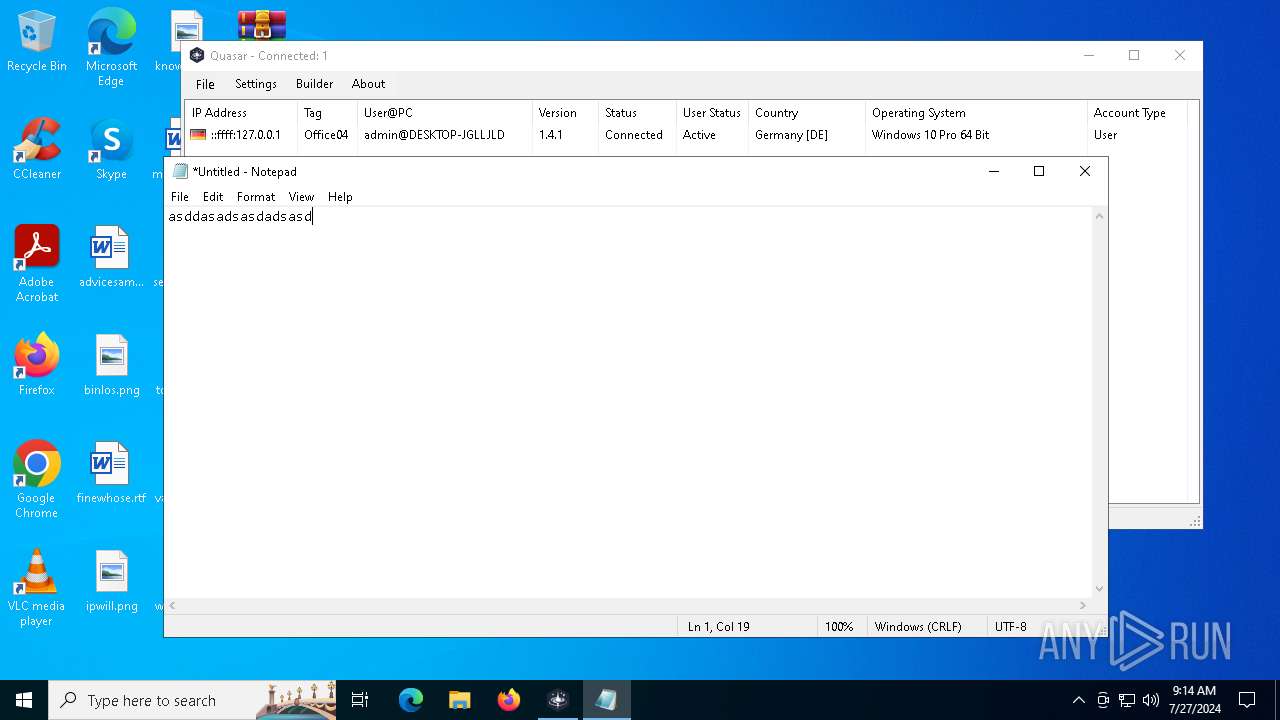Open Task View on taskbar
The width and height of the screenshot is (1280, 720).
[x=360, y=700]
